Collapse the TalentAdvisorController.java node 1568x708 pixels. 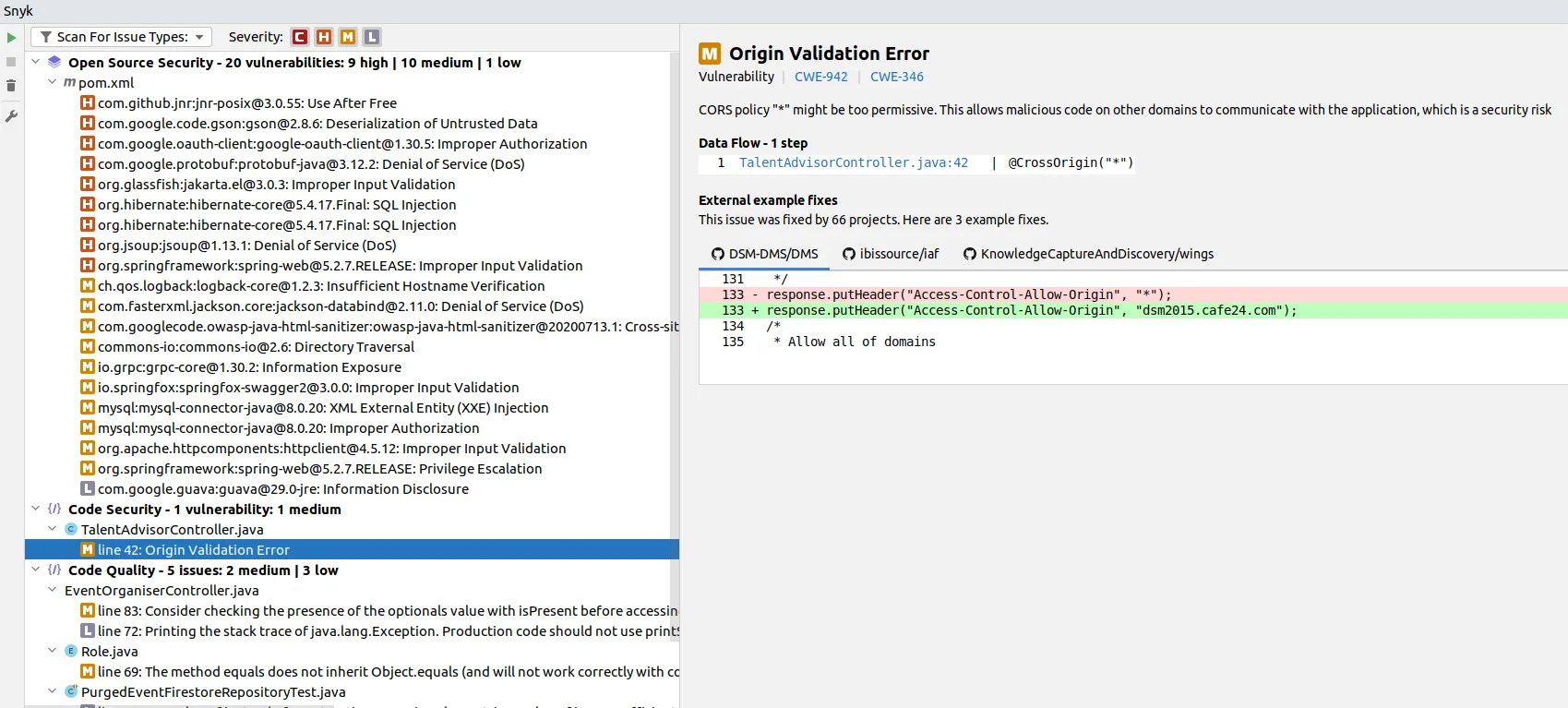pyautogui.click(x=53, y=529)
